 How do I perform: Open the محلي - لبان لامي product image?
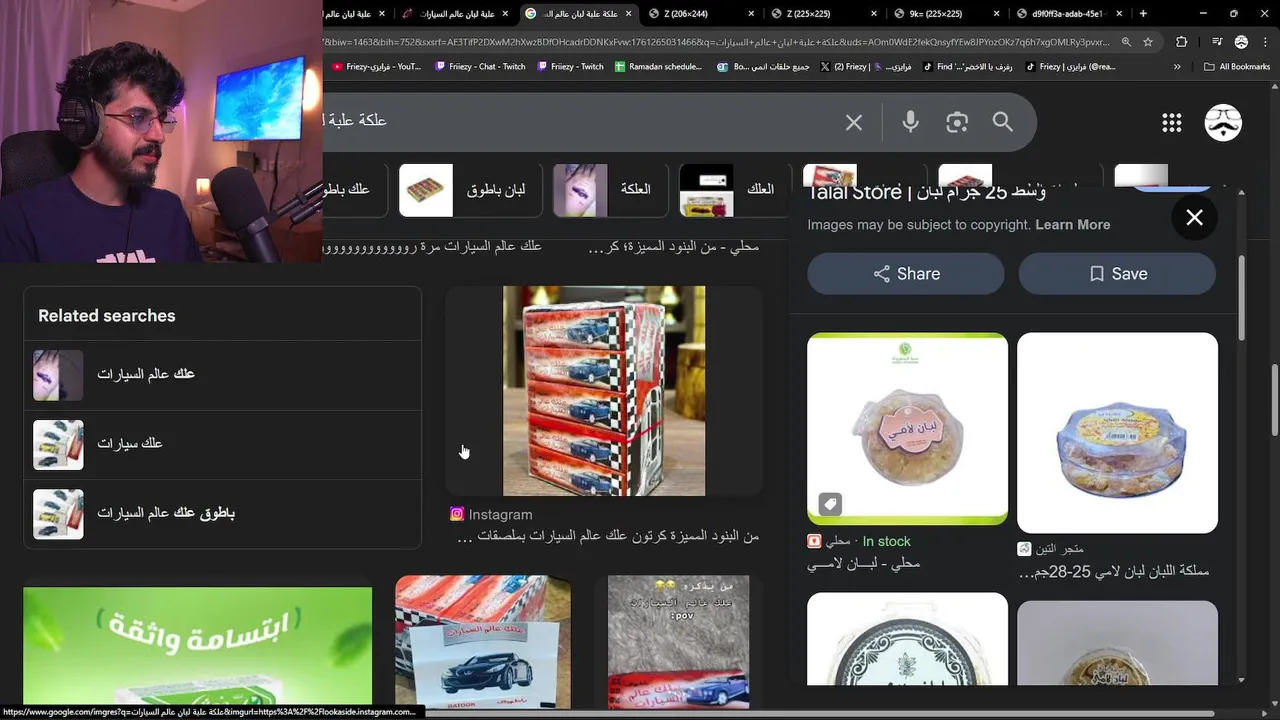tap(907, 428)
